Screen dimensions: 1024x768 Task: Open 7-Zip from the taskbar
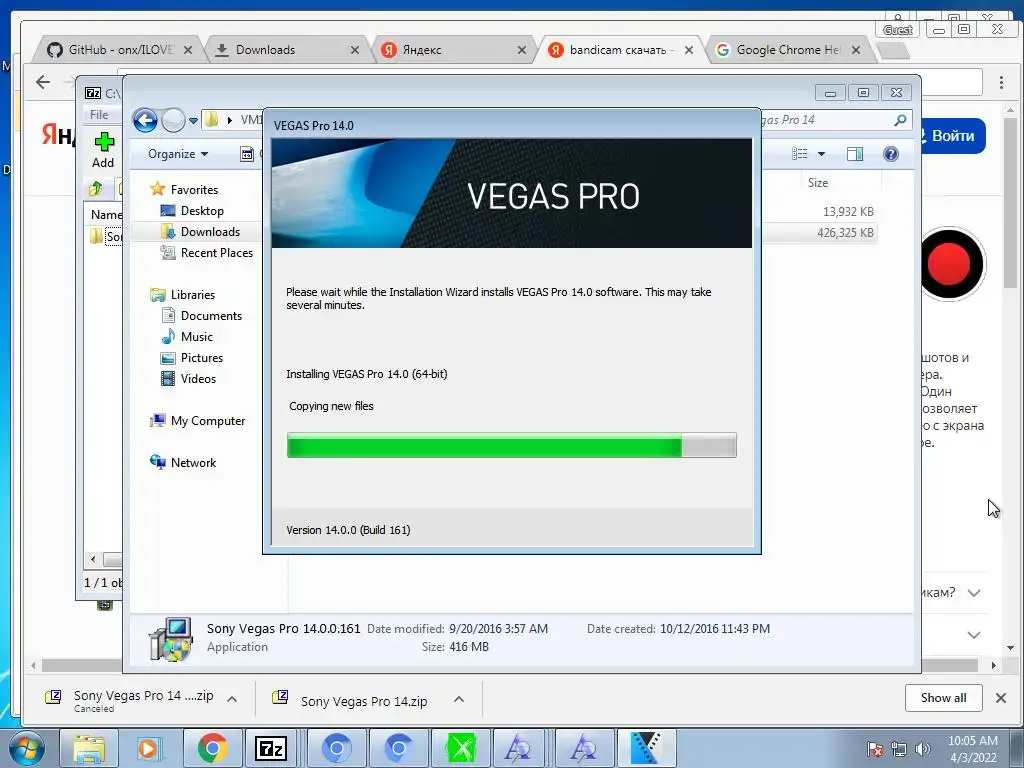click(270, 748)
